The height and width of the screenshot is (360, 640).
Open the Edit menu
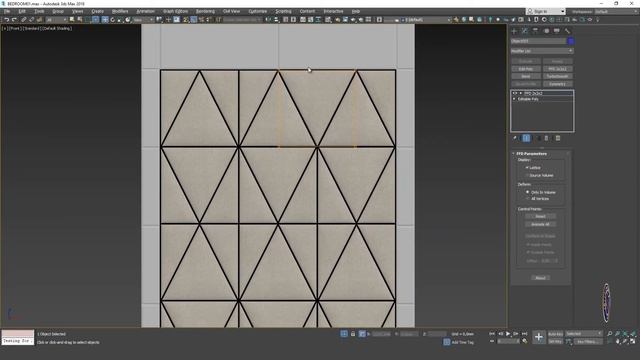tap(22, 11)
